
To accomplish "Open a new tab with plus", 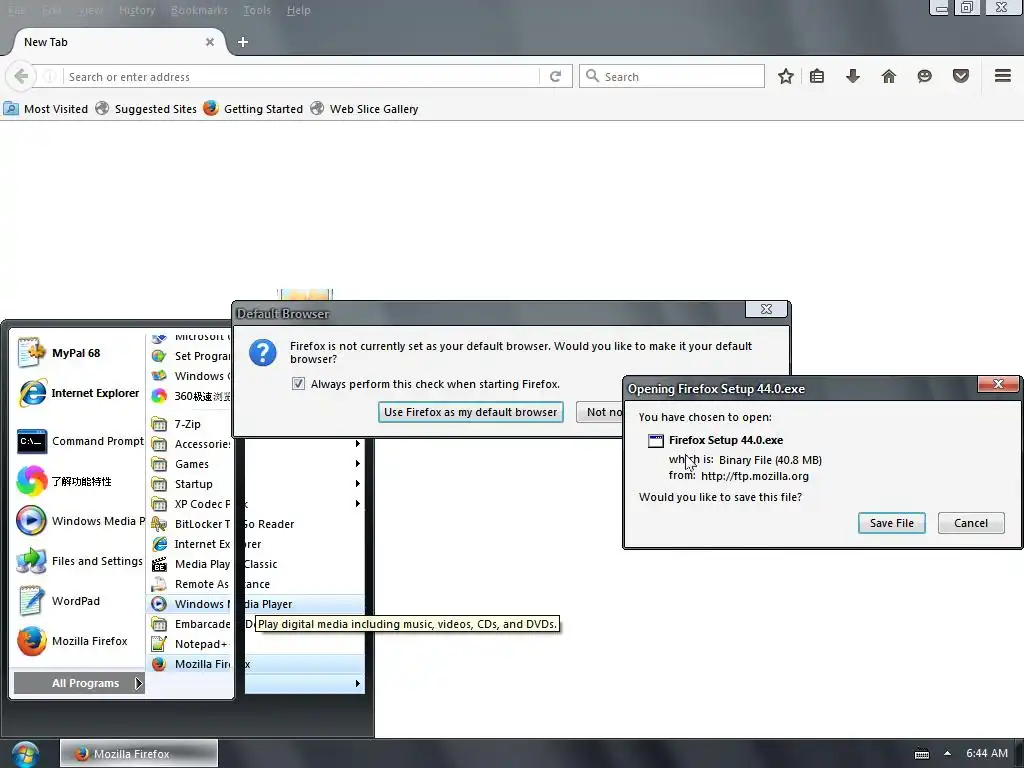I will point(243,42).
